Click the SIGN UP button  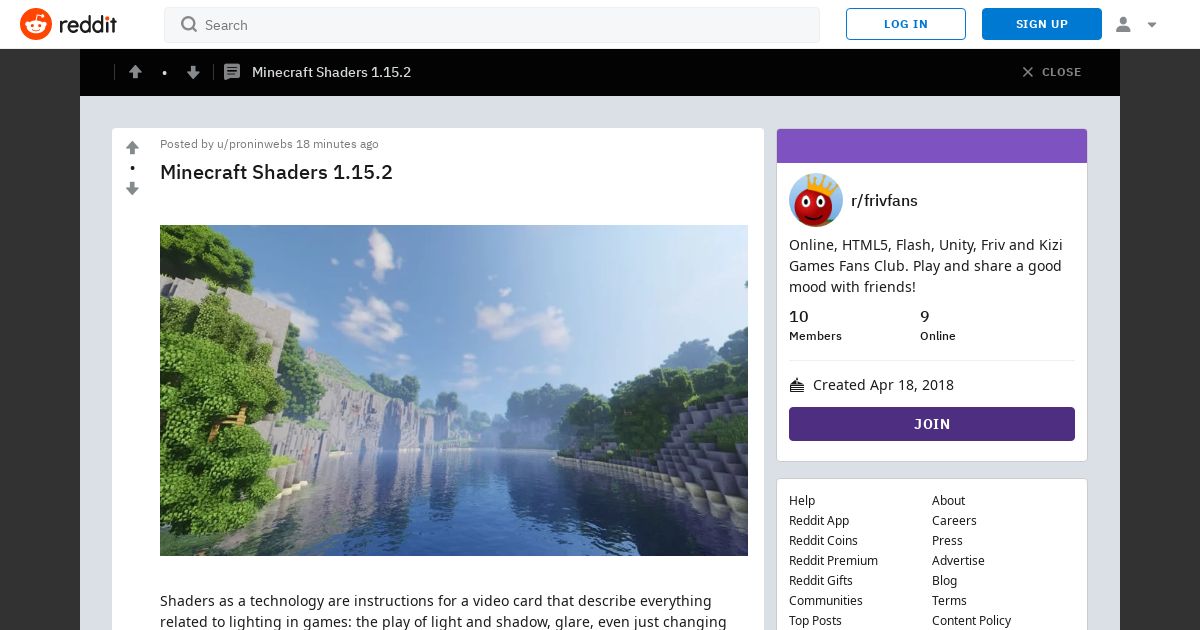pyautogui.click(x=1042, y=24)
